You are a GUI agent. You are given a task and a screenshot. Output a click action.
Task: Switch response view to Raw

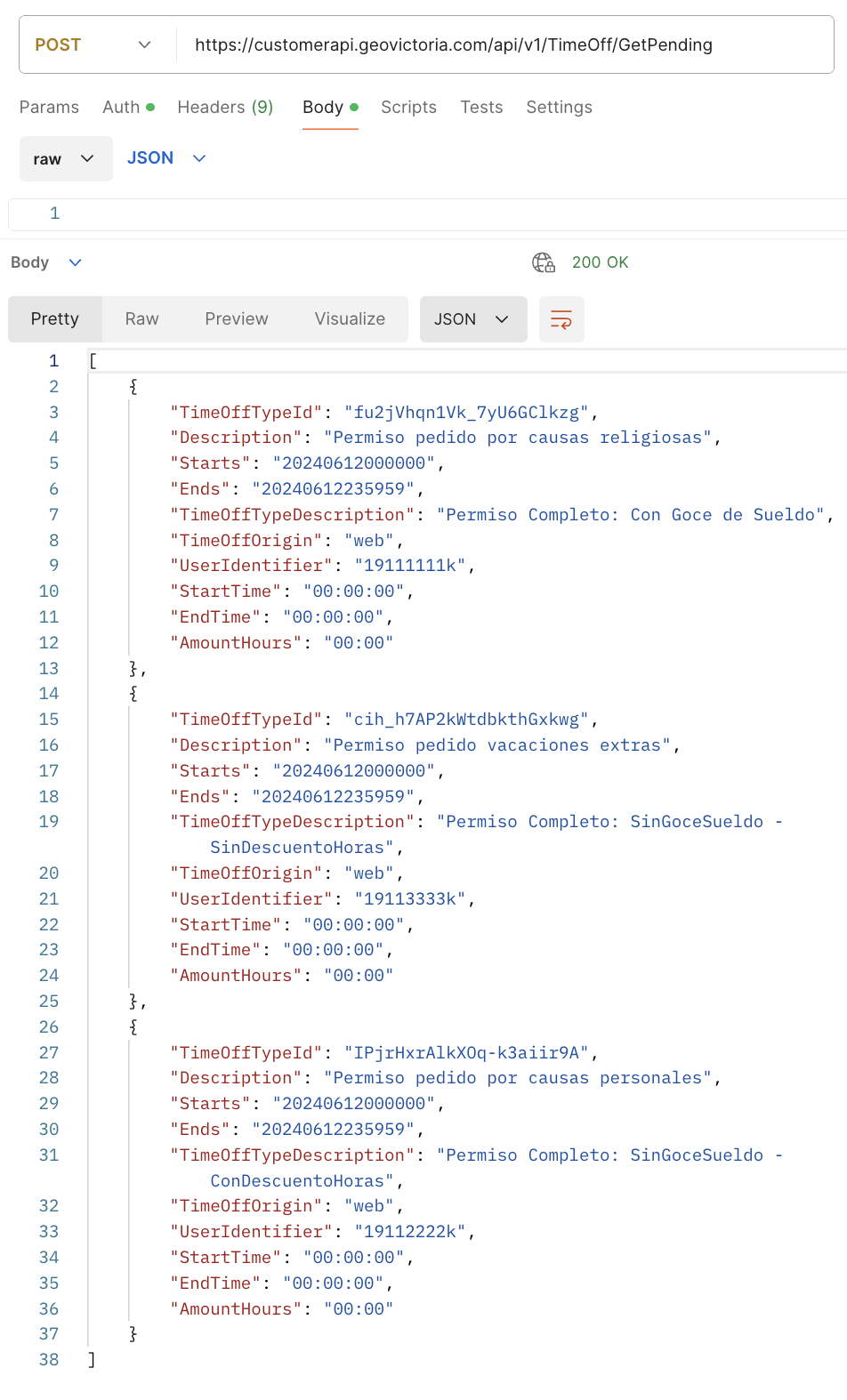click(x=141, y=319)
